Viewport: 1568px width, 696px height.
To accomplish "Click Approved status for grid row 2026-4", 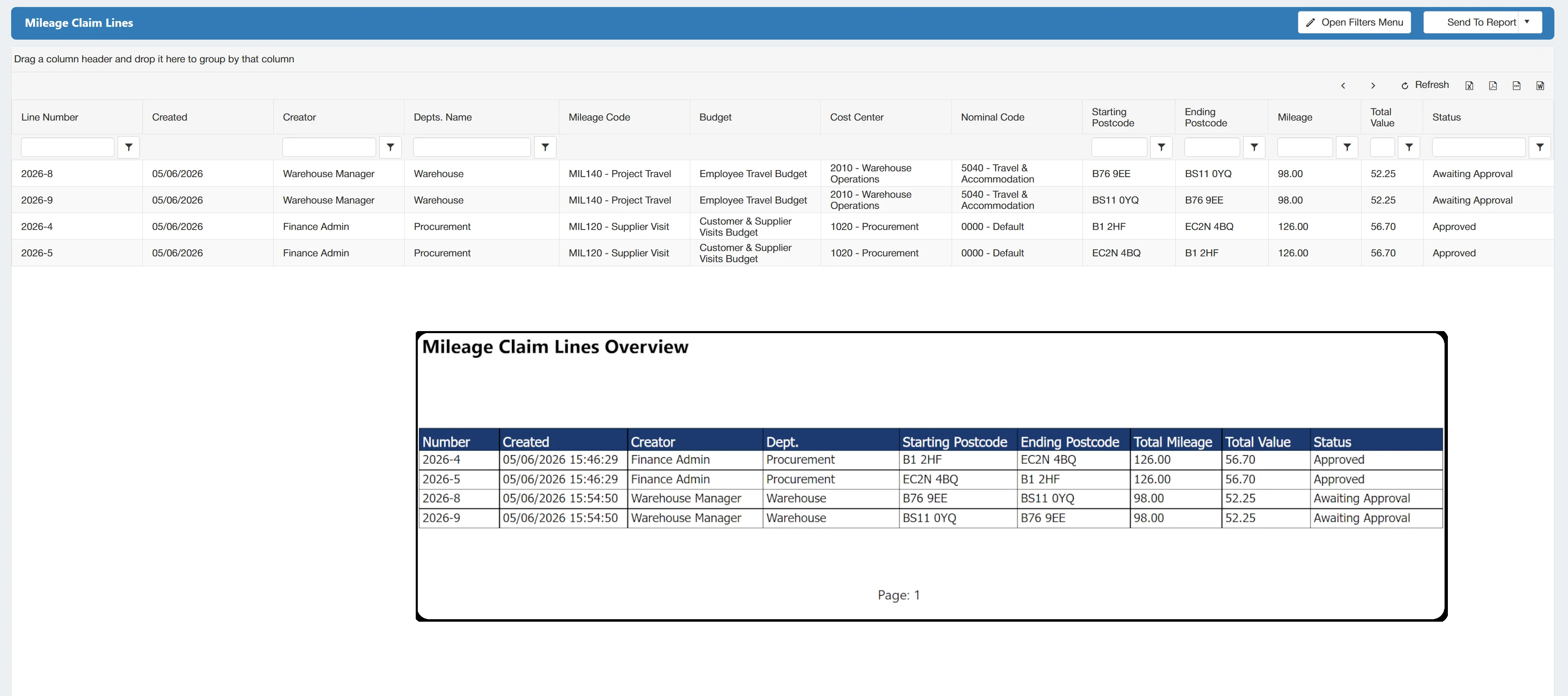I will tap(1454, 227).
